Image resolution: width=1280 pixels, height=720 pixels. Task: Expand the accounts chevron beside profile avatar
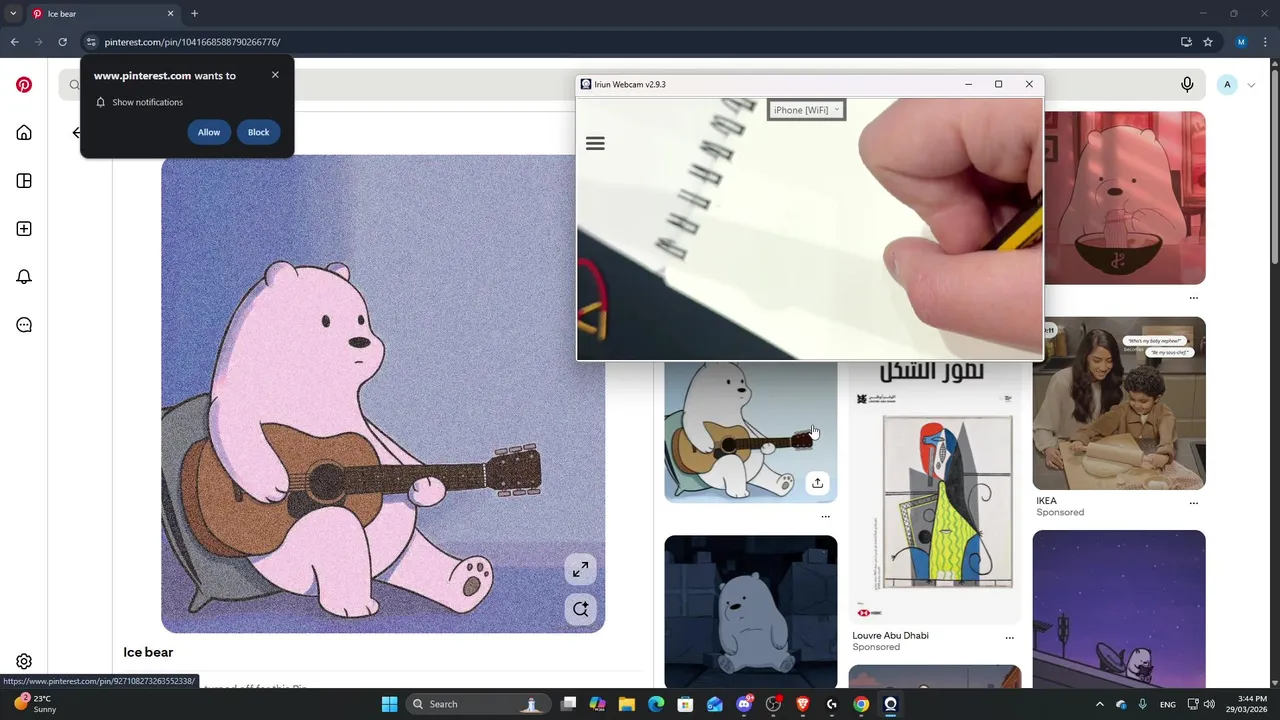(x=1251, y=85)
